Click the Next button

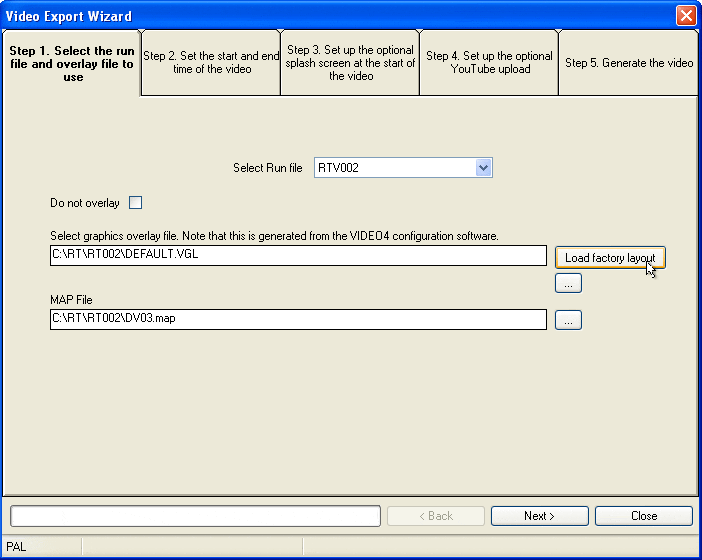click(x=539, y=516)
